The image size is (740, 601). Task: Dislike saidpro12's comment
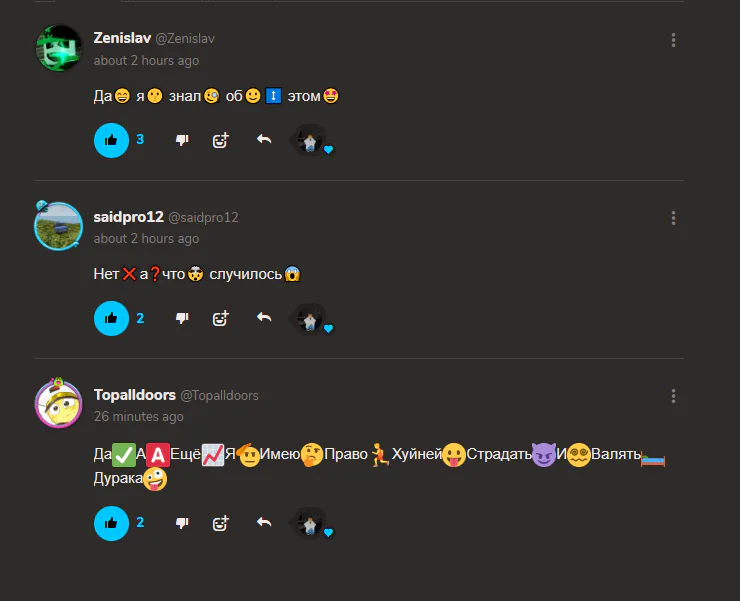coord(182,318)
